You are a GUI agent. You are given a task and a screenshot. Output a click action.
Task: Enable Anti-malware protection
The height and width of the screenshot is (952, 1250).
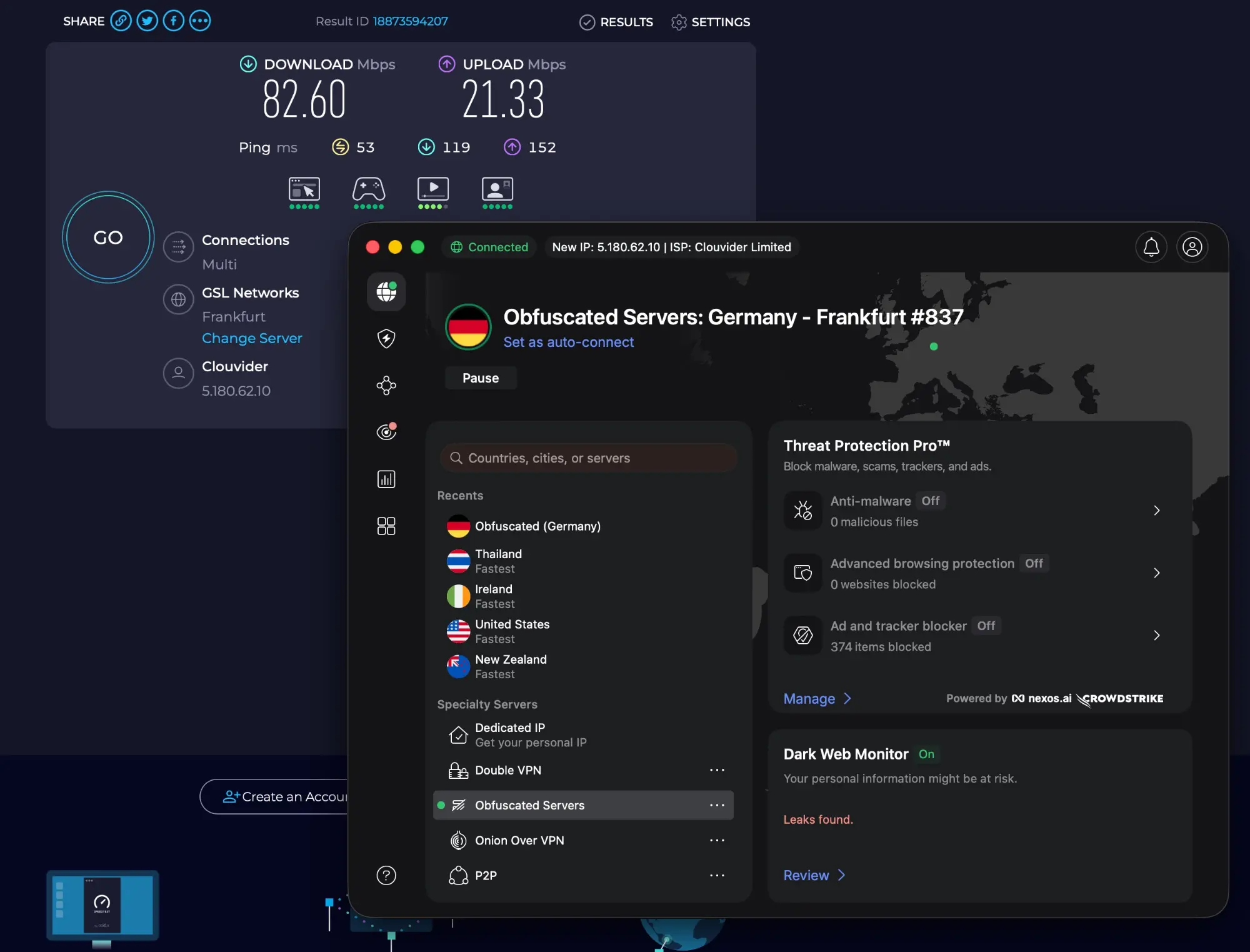pyautogui.click(x=930, y=501)
